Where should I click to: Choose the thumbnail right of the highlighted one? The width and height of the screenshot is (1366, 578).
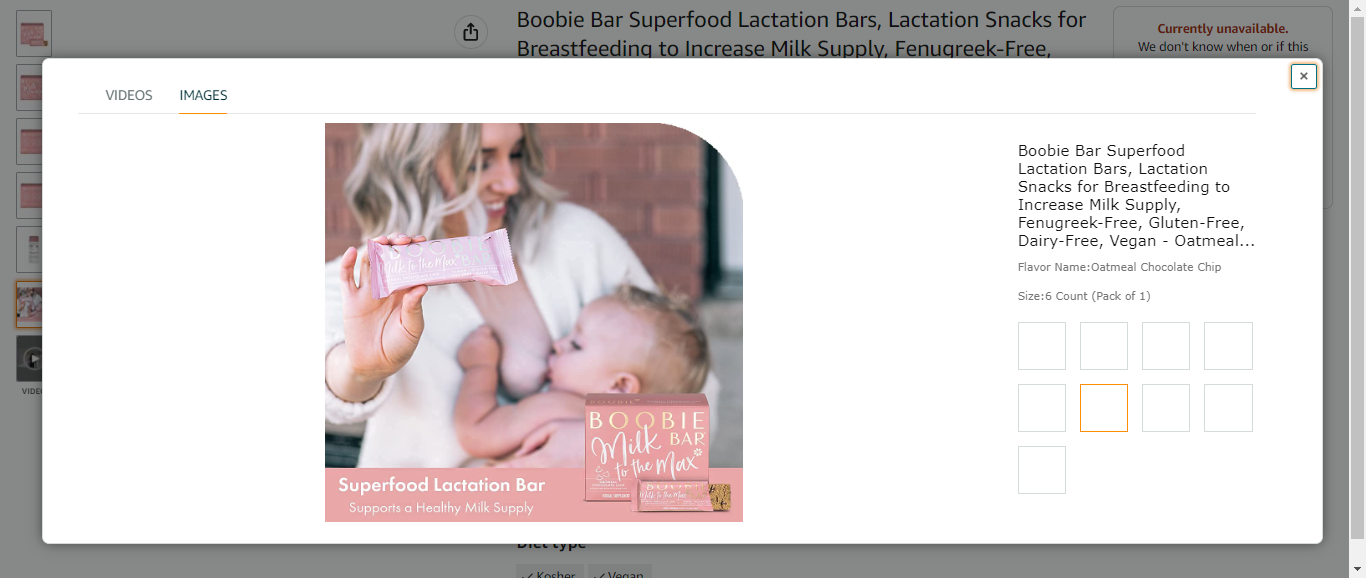1166,408
